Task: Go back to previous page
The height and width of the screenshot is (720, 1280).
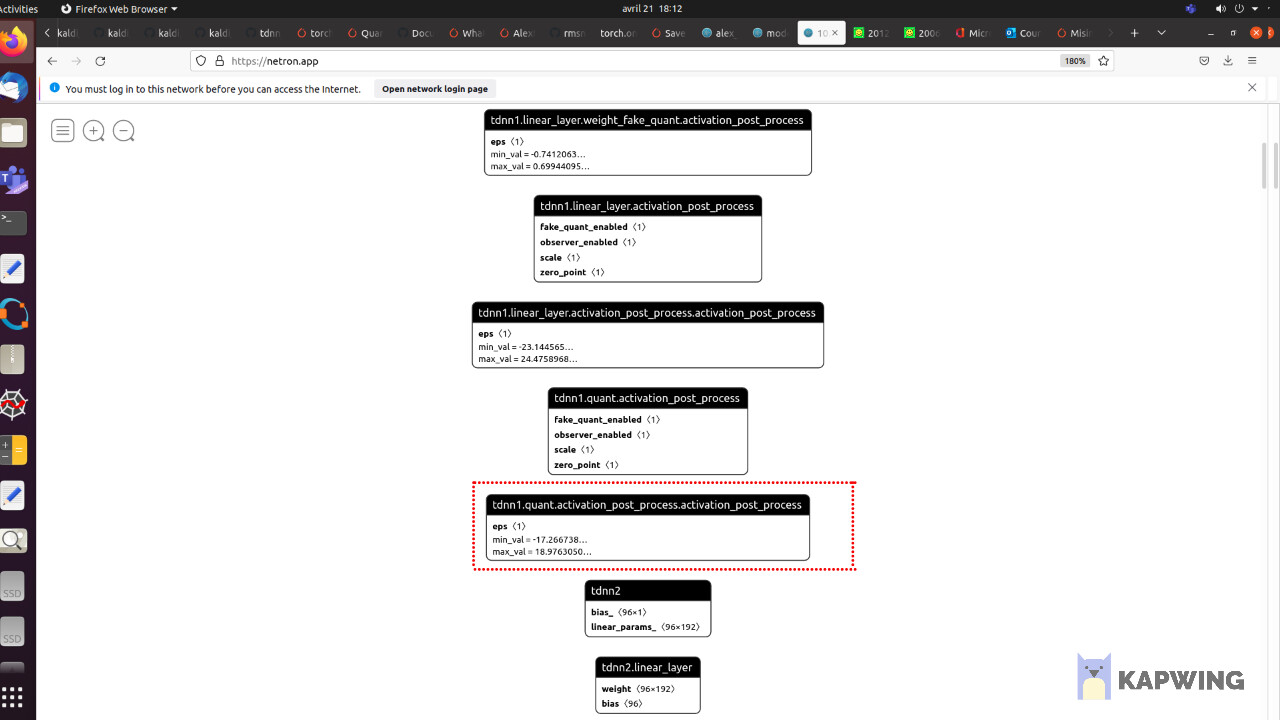Action: 53,61
